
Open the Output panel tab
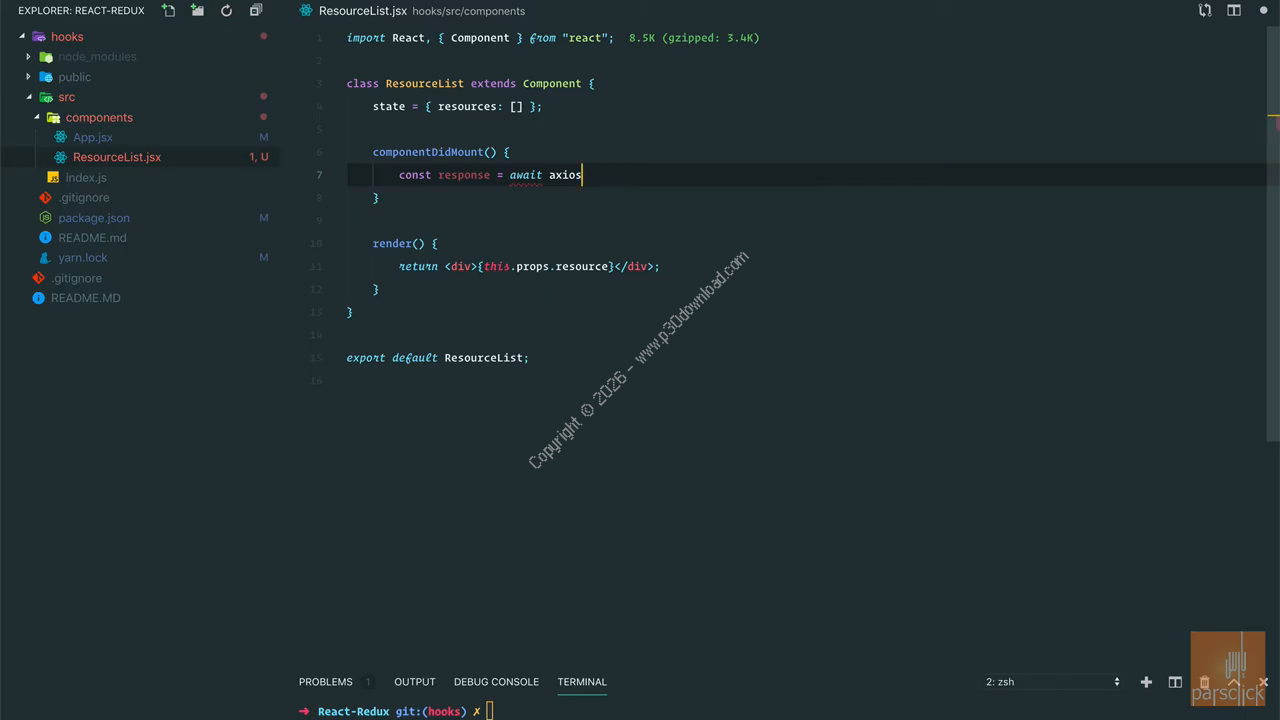click(414, 682)
